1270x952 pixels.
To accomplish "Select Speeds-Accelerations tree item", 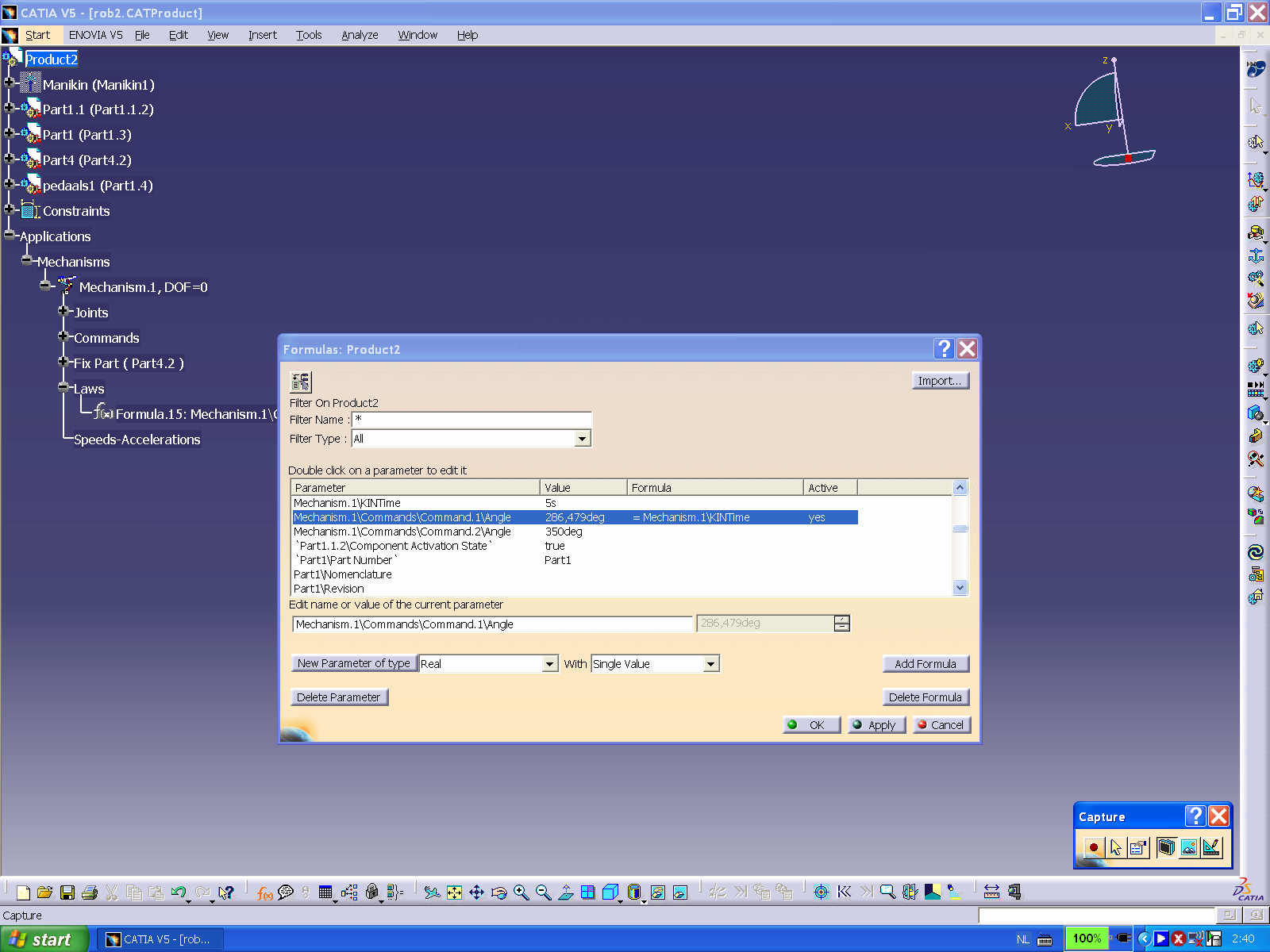I will pos(137,440).
